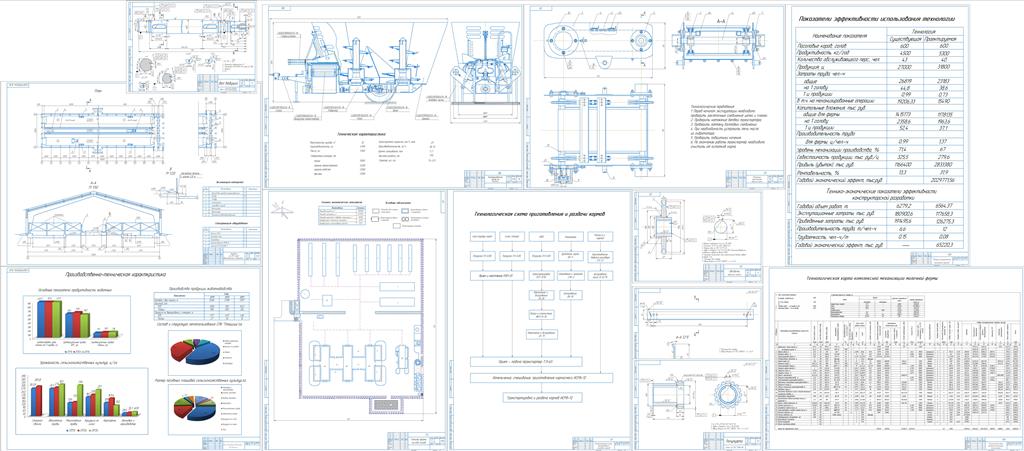
Task: Click the "Трудоемкость, чел-ч/т" table row
Action: 879,237
